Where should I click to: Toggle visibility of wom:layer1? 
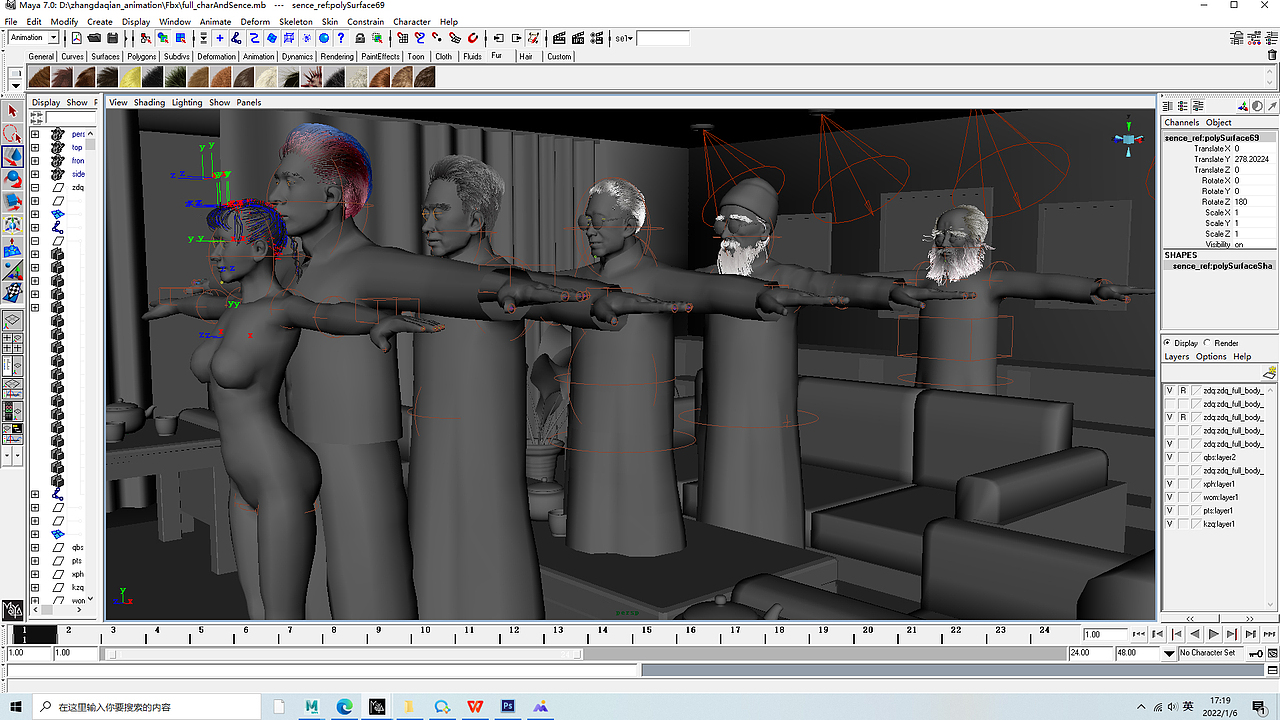pyautogui.click(x=1170, y=497)
